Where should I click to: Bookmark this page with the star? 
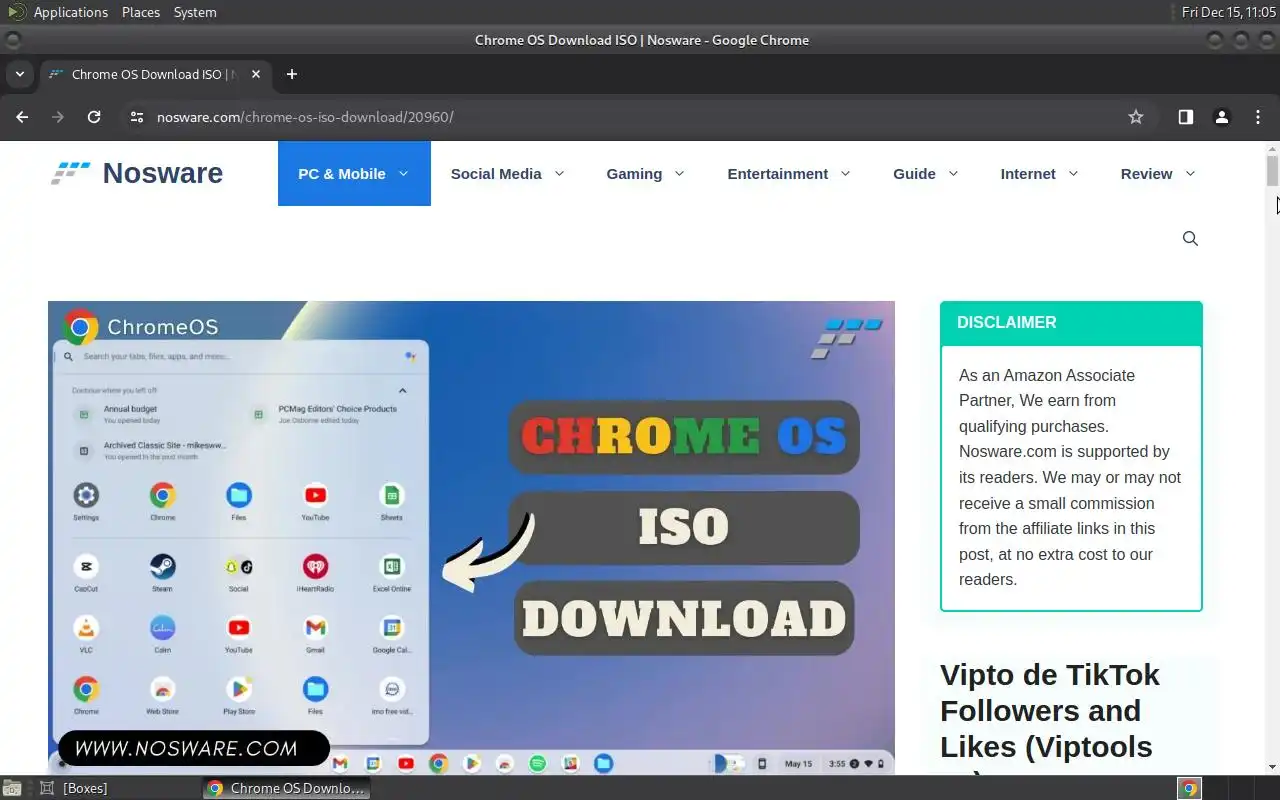click(x=1136, y=117)
